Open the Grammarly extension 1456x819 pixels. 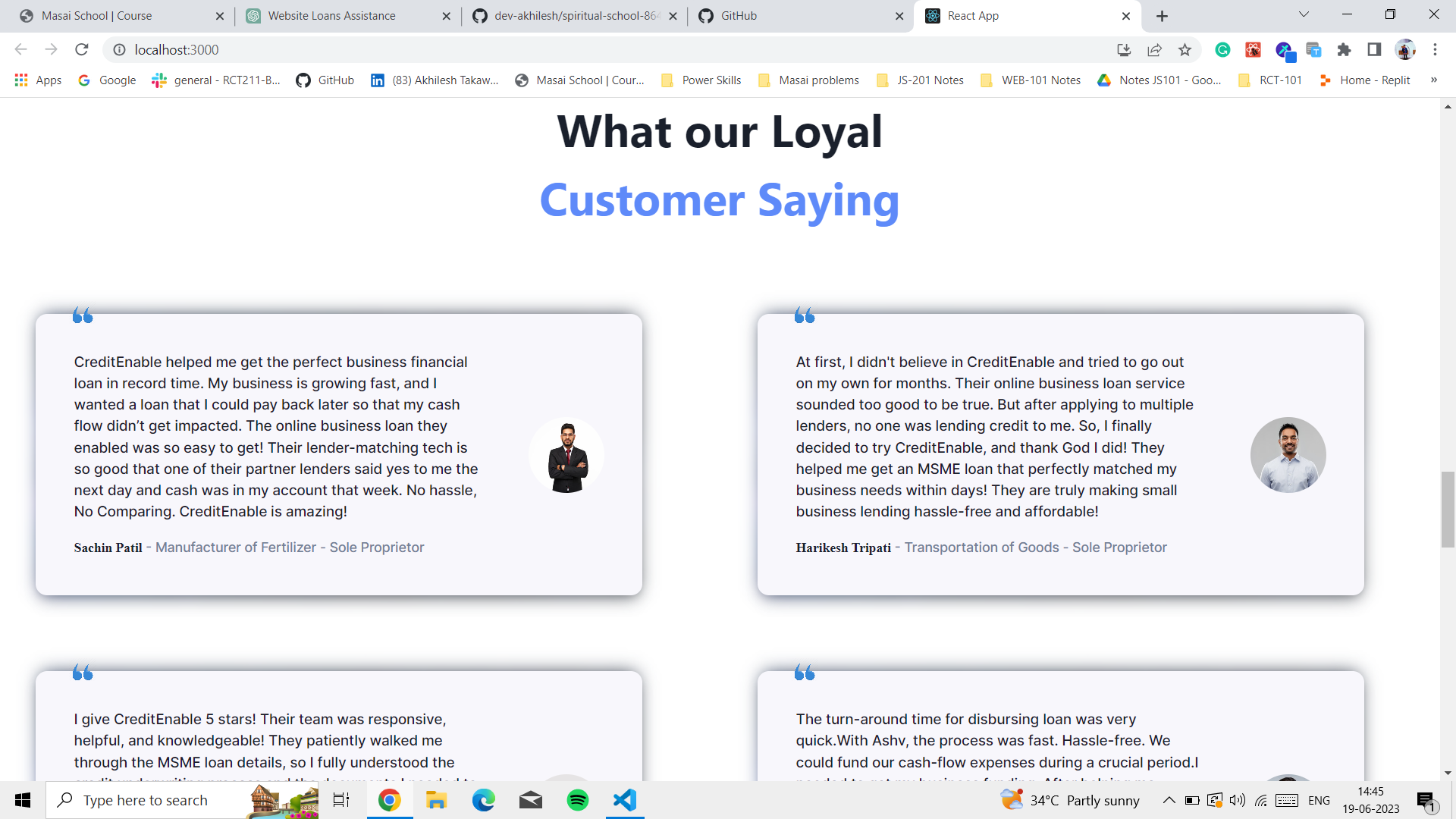click(1222, 49)
